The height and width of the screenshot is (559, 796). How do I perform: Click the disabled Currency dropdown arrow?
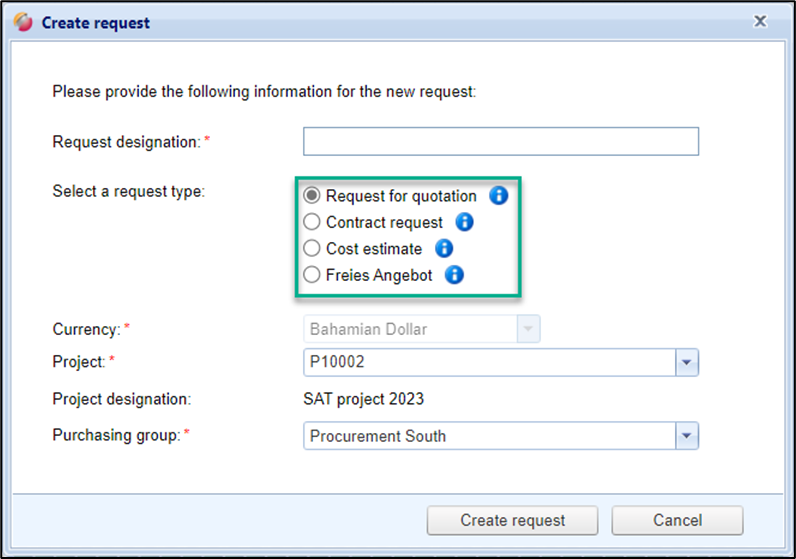[528, 329]
